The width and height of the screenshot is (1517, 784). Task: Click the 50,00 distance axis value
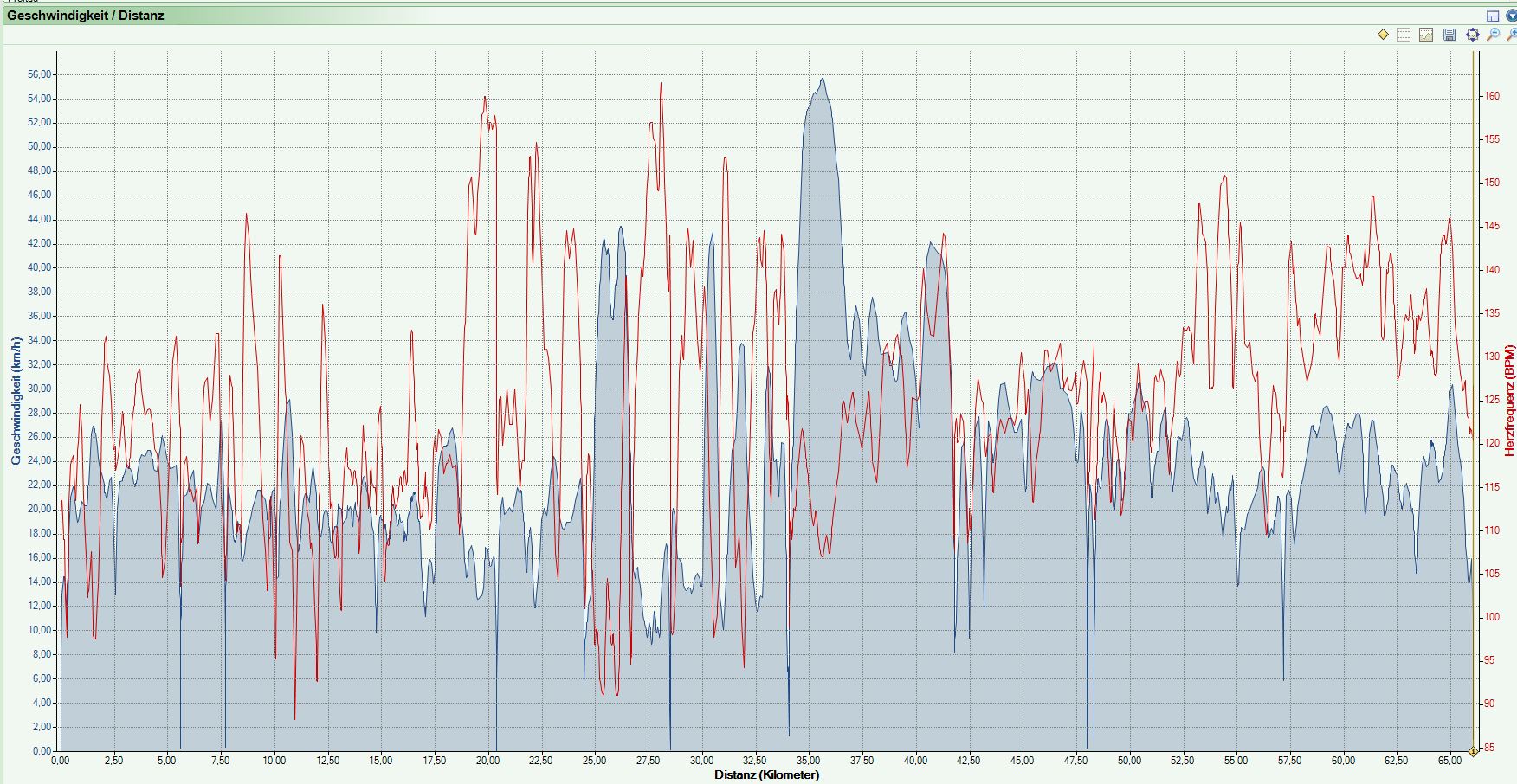pos(1129,761)
